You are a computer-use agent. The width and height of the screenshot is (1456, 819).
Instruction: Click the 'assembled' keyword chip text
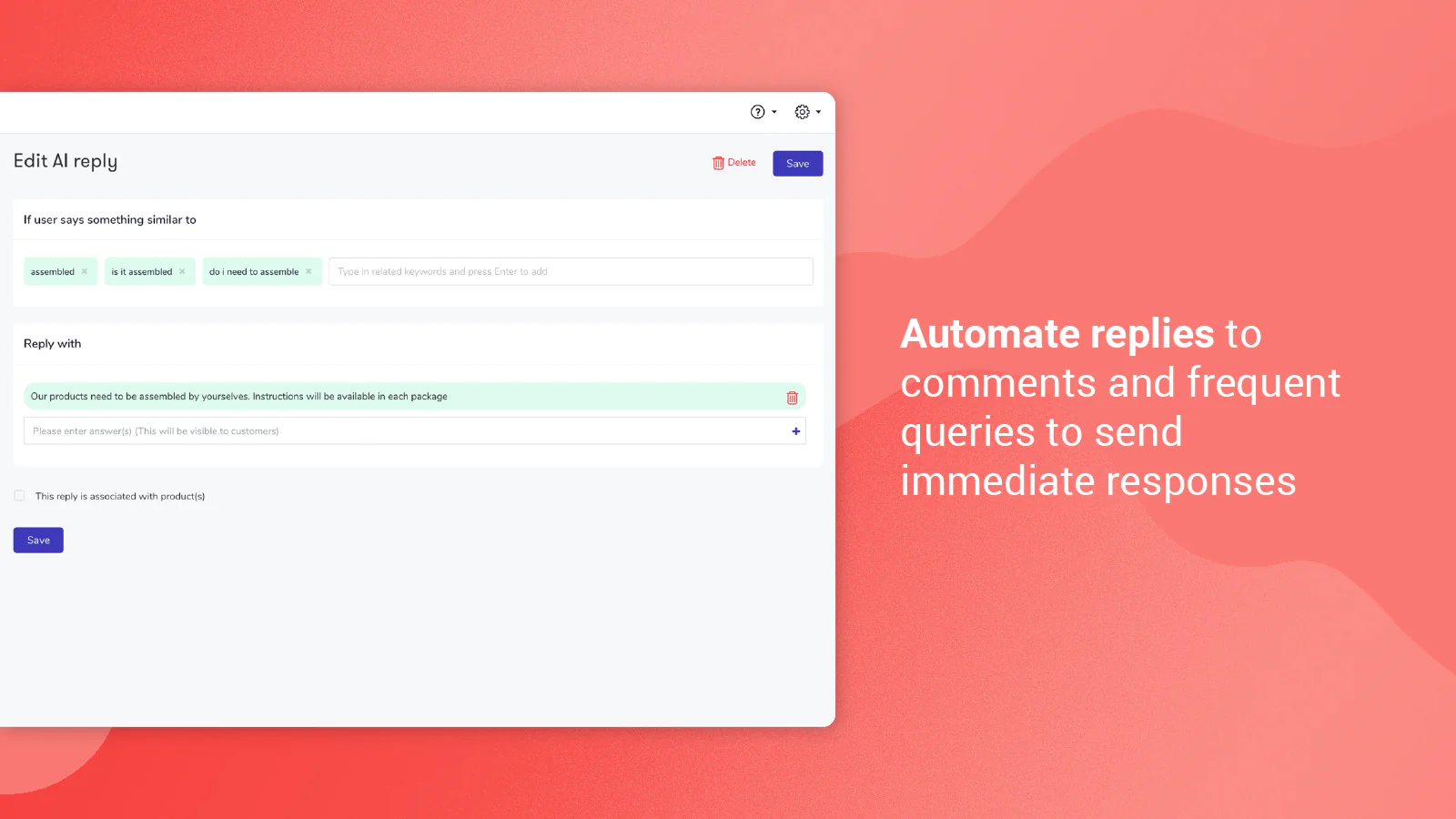tap(53, 272)
